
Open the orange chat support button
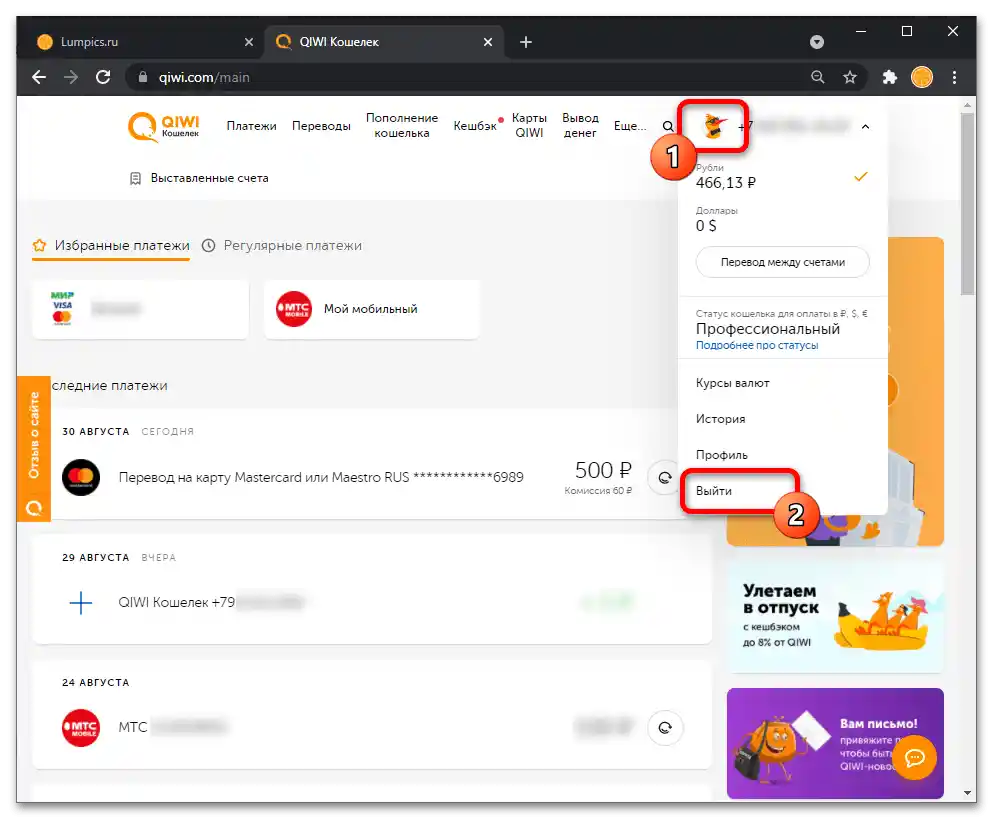tap(915, 757)
